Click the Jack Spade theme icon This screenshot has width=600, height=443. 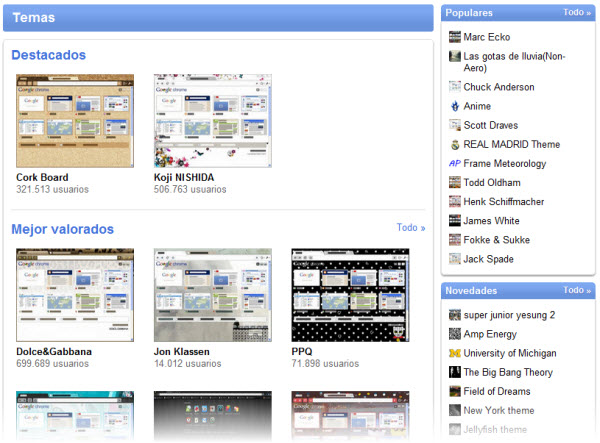(455, 259)
